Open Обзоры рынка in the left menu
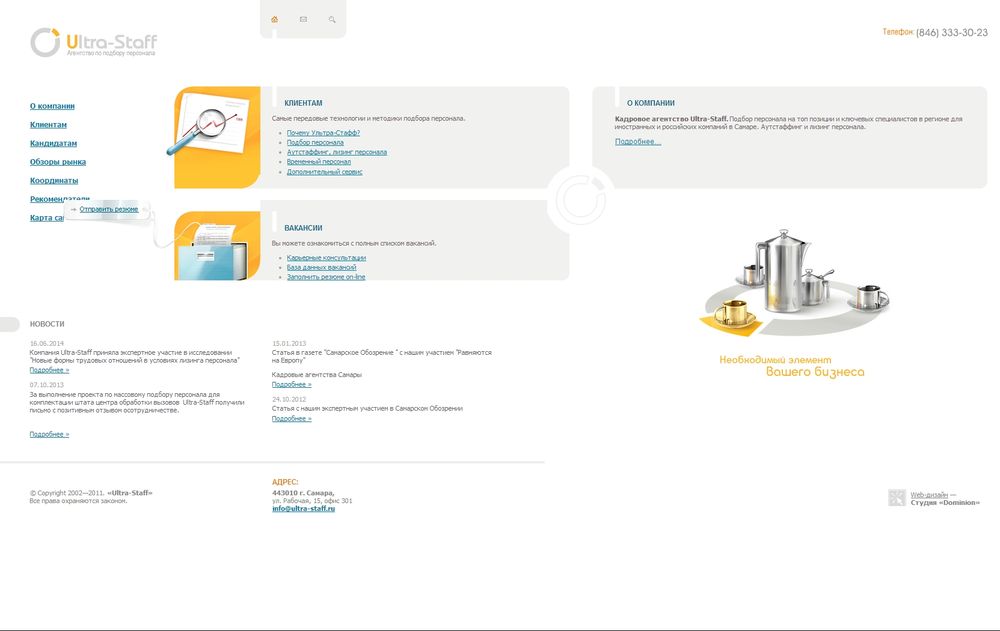This screenshot has width=1000, height=631. pos(57,162)
